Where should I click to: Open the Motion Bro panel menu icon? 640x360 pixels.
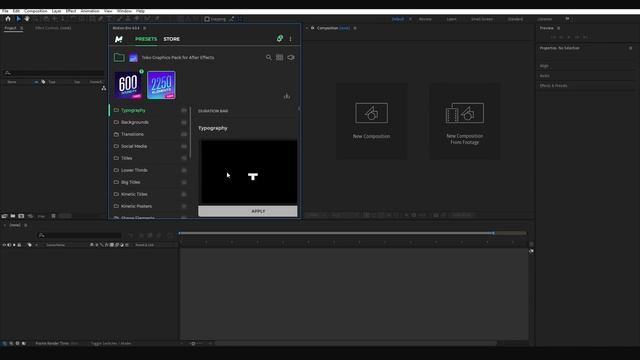pyautogui.click(x=144, y=28)
